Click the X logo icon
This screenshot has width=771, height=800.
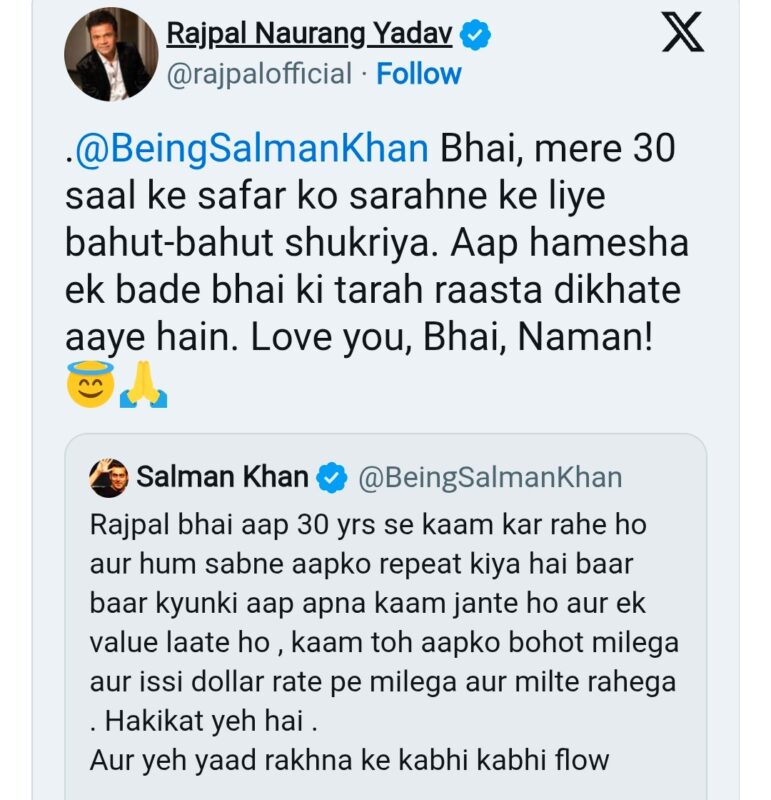click(x=684, y=34)
